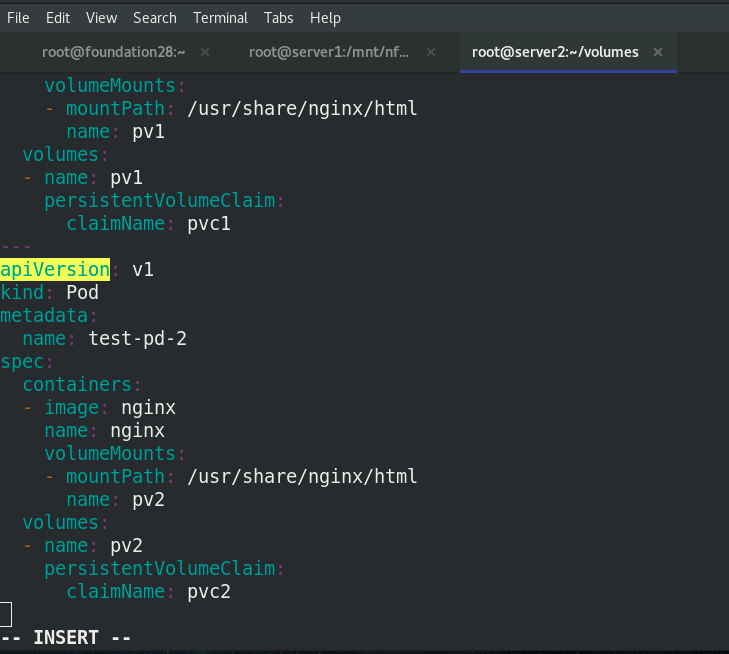Image resolution: width=729 pixels, height=654 pixels.
Task: Click claimName value pvc2
Action: point(209,592)
